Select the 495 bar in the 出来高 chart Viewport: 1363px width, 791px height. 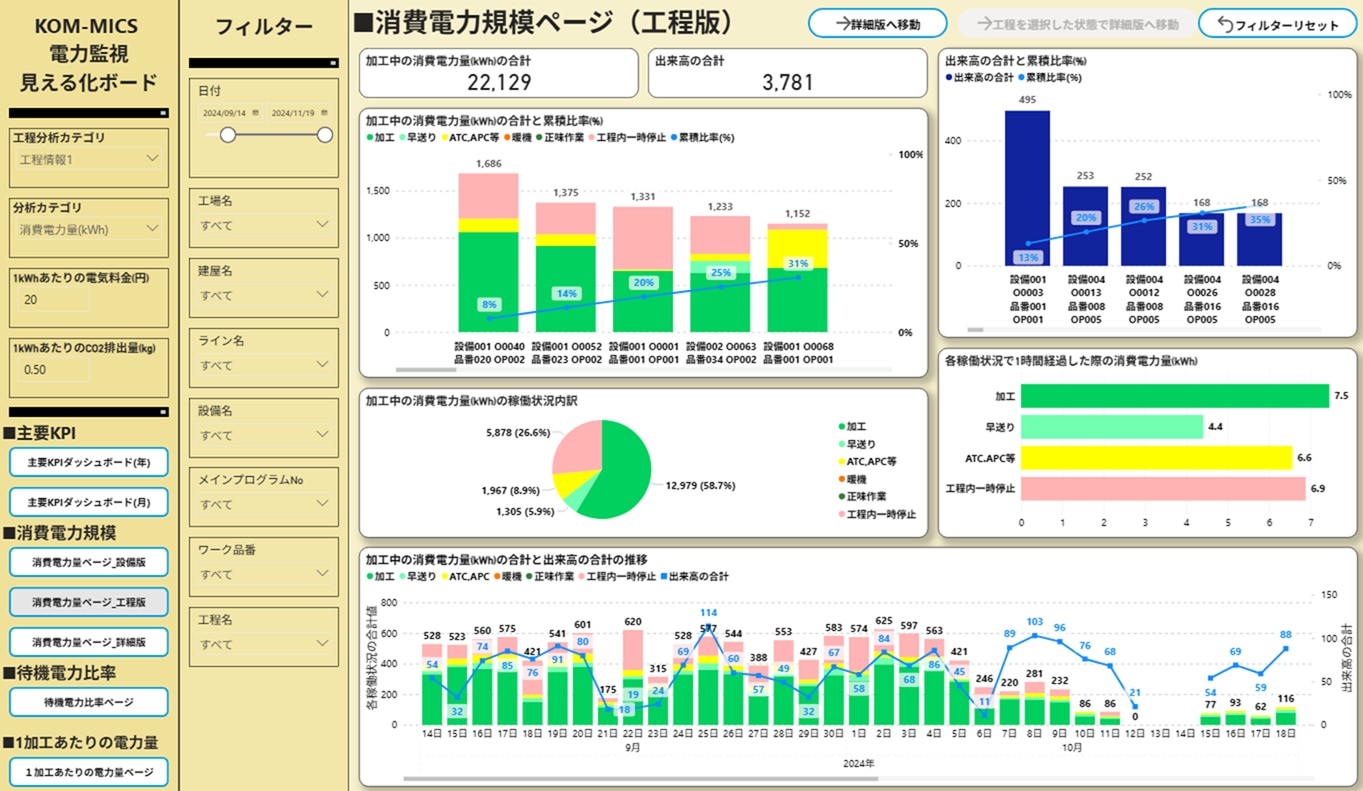coord(1027,188)
